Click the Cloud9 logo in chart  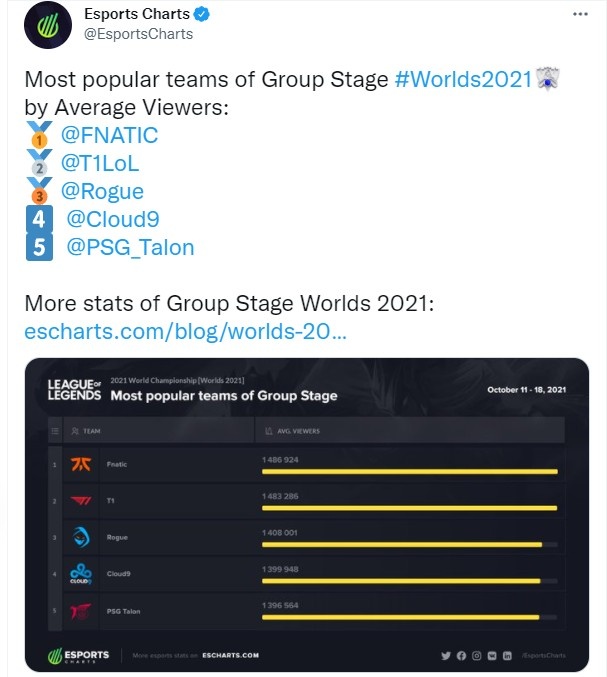coord(81,575)
